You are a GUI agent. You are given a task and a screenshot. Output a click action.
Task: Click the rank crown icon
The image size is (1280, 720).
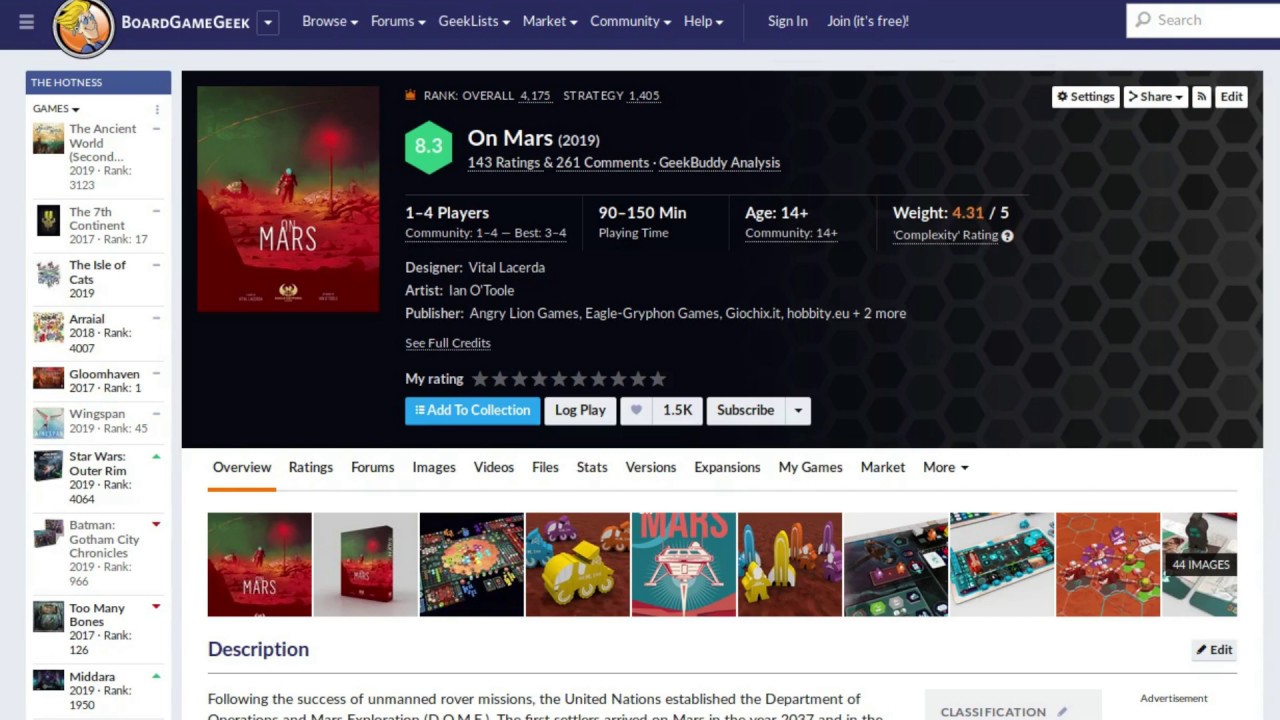(x=410, y=95)
